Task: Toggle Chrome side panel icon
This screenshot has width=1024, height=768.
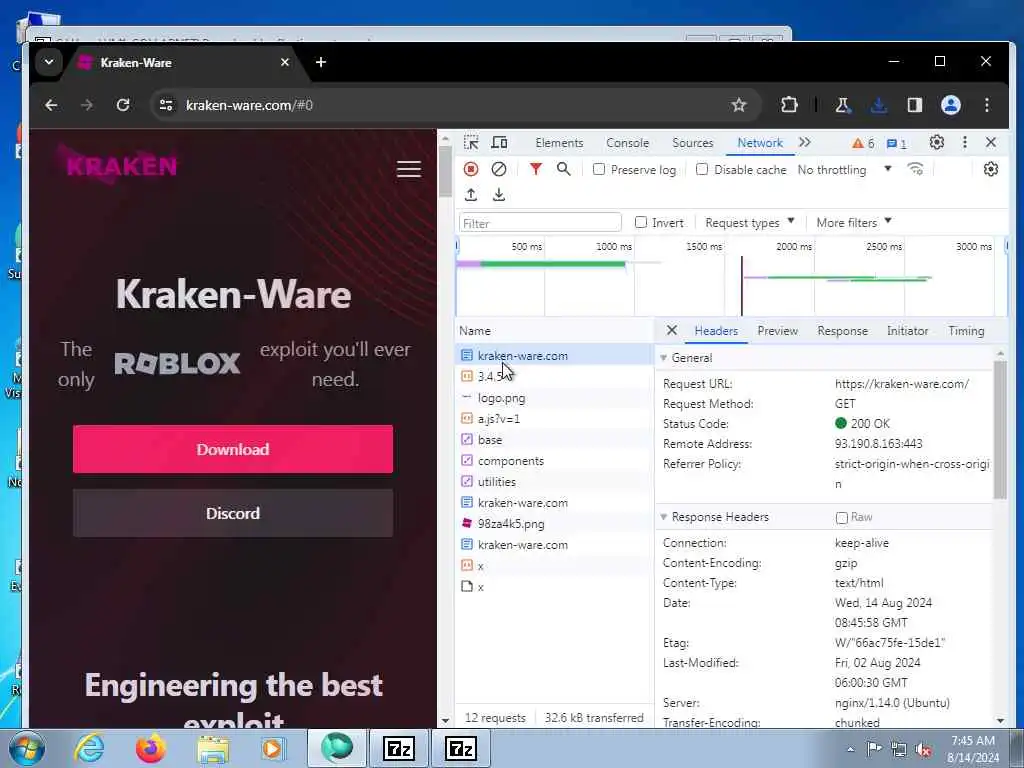Action: (915, 105)
